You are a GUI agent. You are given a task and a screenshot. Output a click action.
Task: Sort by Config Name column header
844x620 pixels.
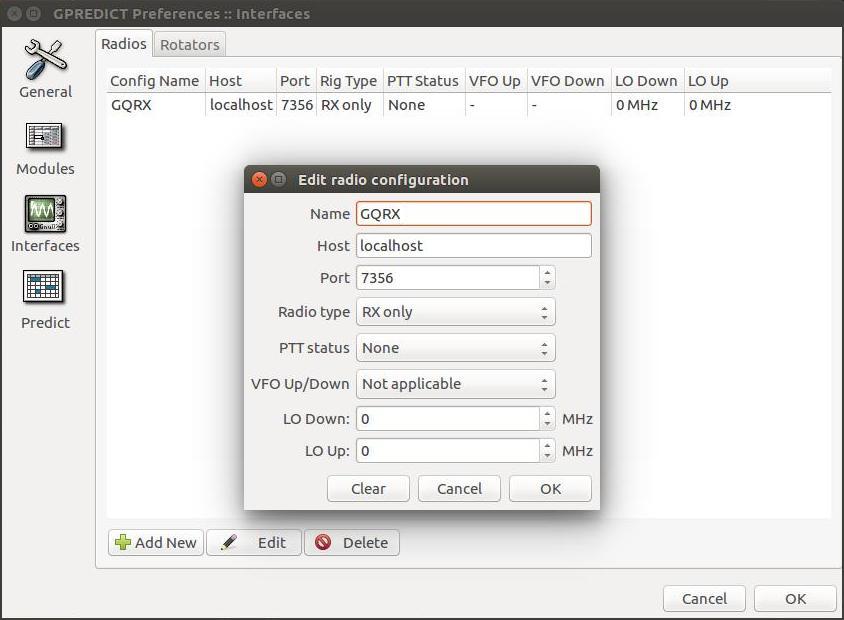click(x=155, y=81)
